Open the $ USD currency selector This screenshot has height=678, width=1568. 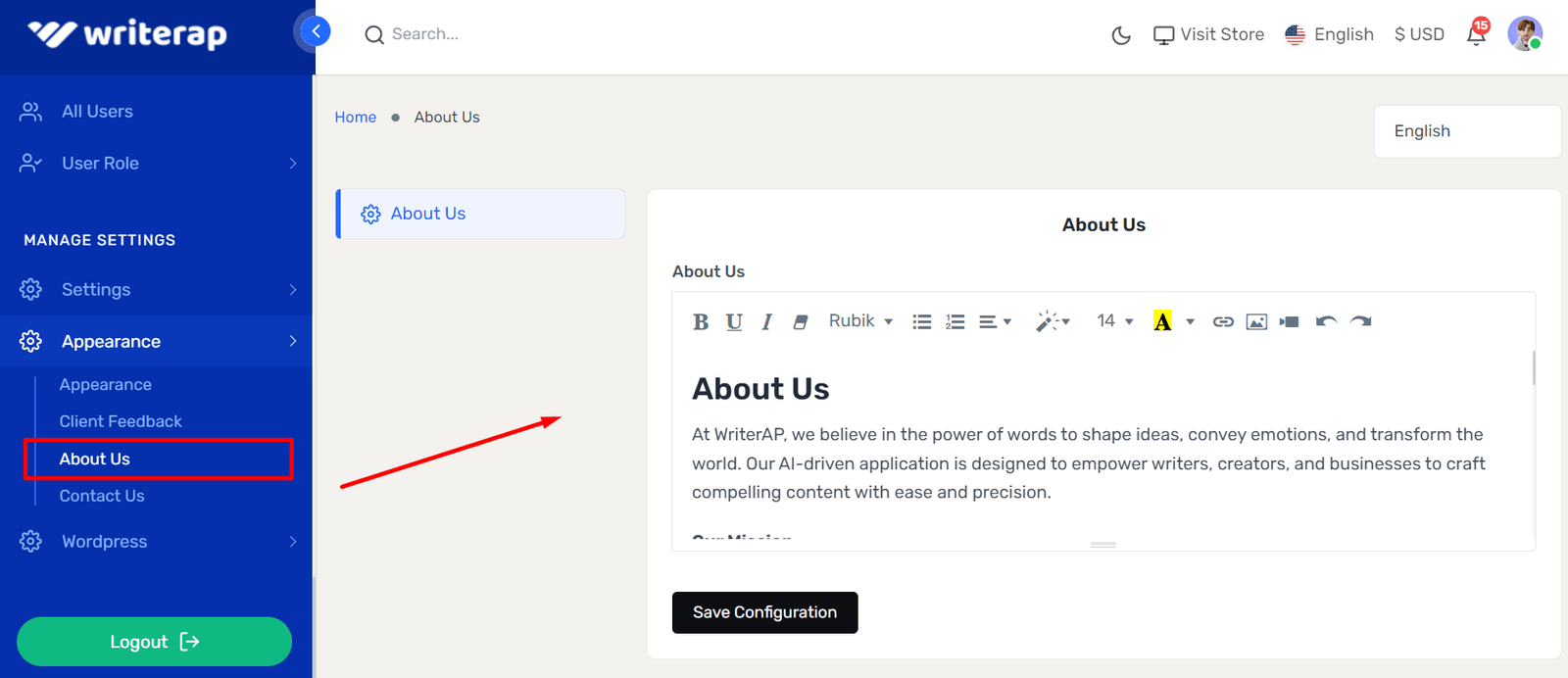click(1419, 34)
